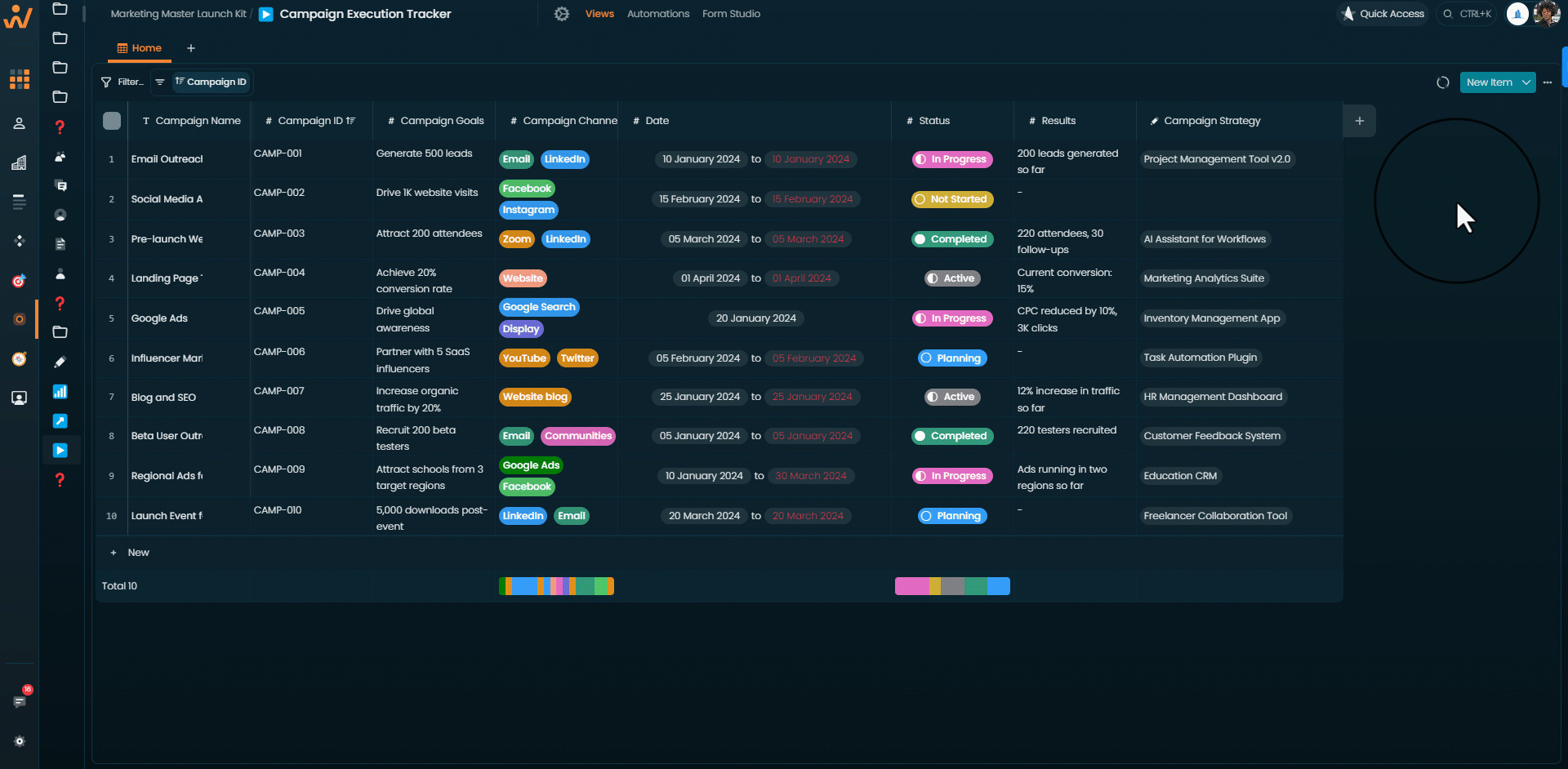Click the blue arrow shortcut icon in sidebar
Screen dimensions: 1568x769
pos(60,421)
